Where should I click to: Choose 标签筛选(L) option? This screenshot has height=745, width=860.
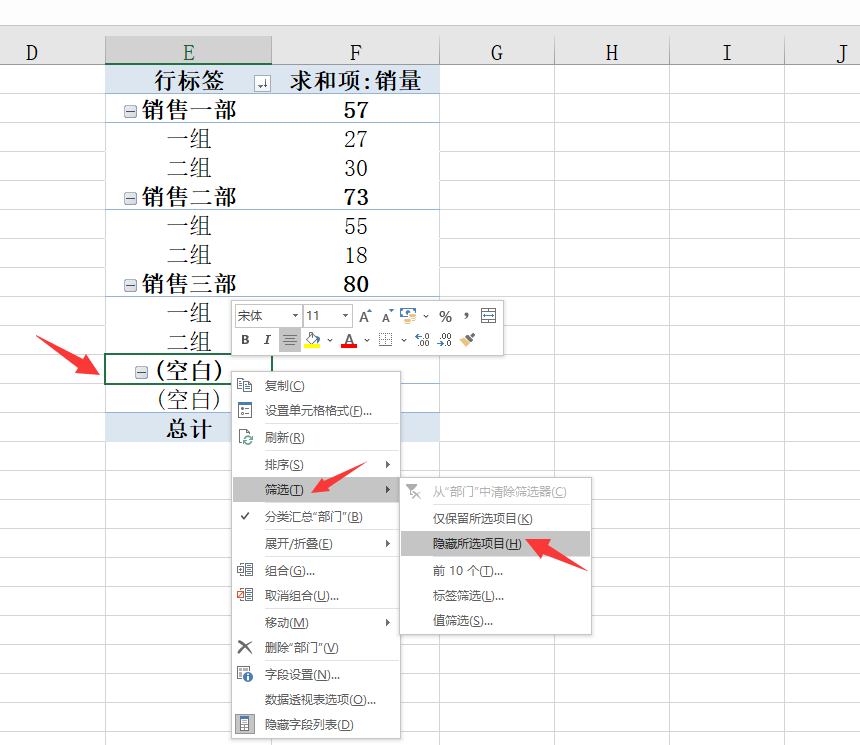click(495, 596)
